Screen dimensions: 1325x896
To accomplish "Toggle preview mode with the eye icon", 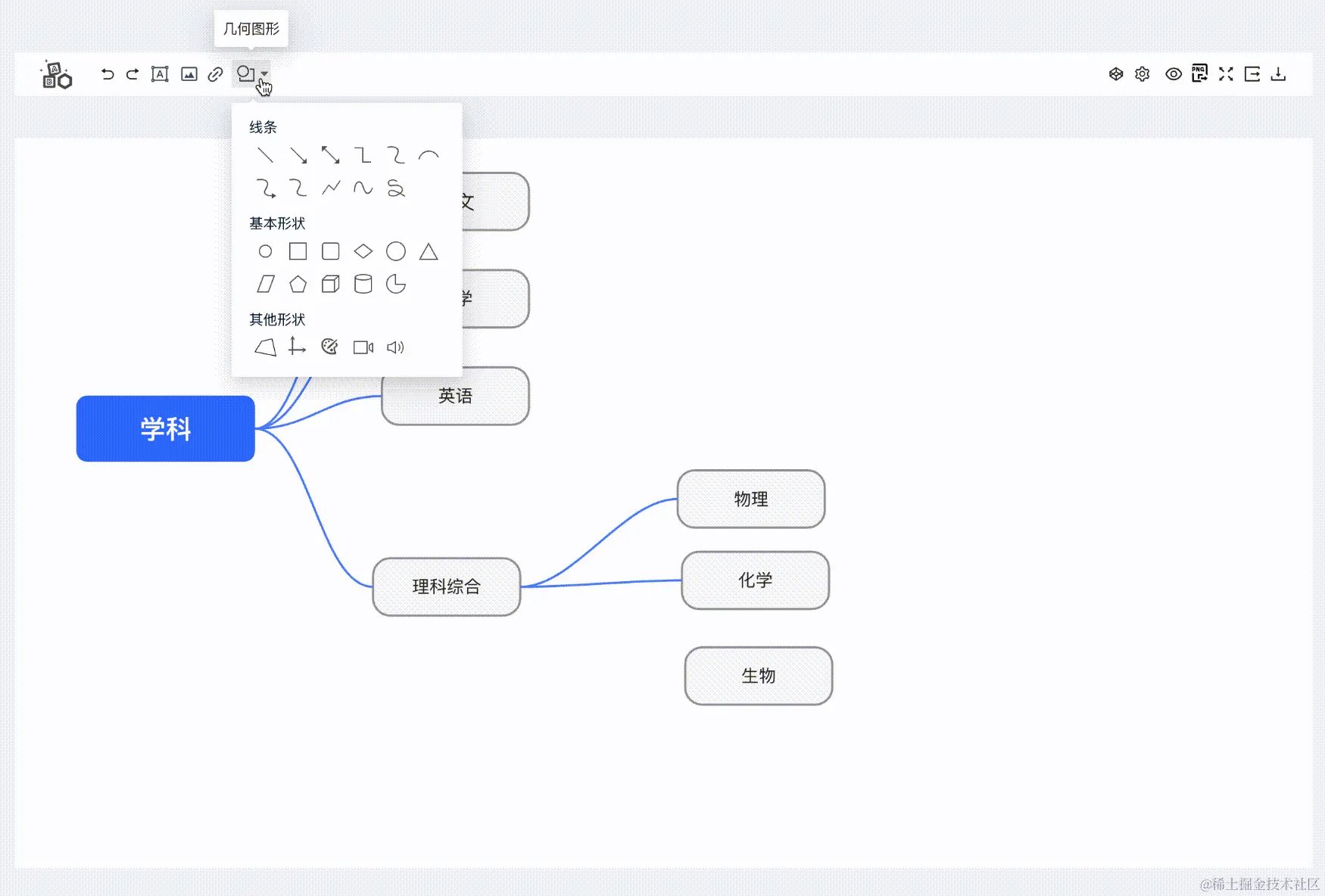I will point(1173,74).
